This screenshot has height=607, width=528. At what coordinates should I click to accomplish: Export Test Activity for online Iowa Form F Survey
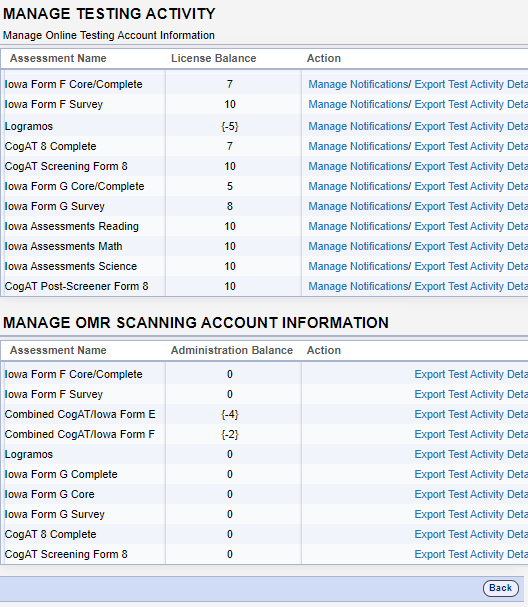point(471,105)
